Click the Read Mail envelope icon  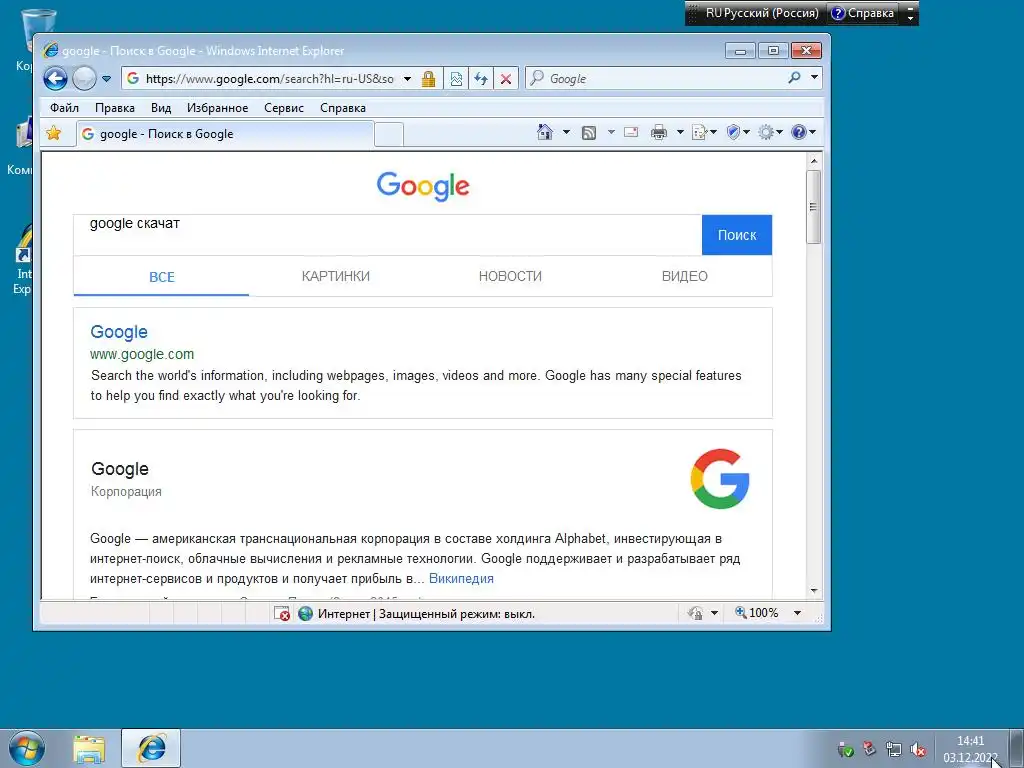[x=631, y=133]
